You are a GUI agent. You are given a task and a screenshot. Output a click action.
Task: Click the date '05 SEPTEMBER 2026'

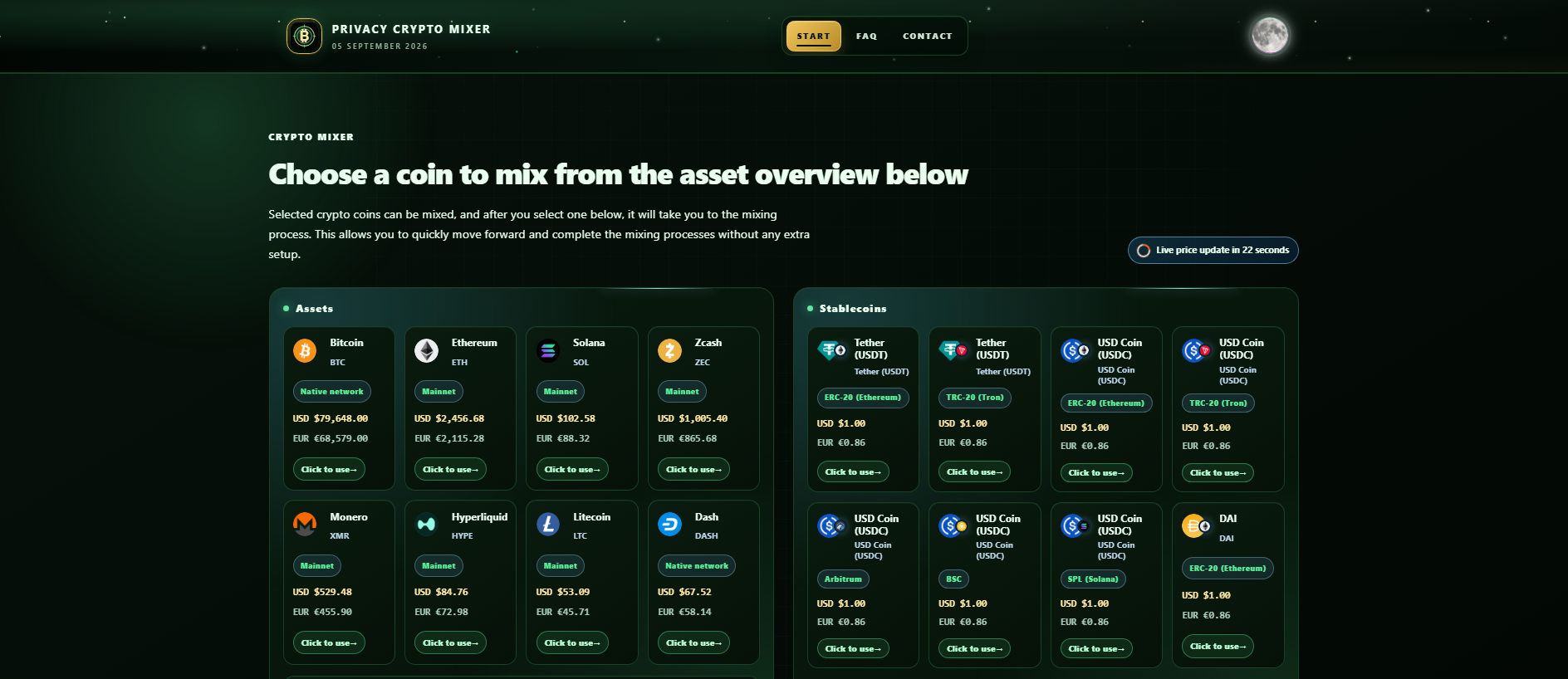point(380,46)
